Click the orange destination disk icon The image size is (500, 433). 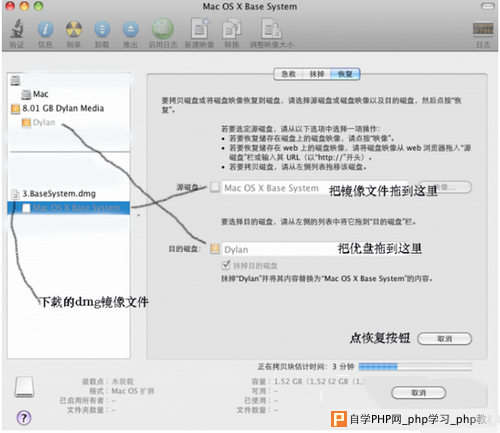point(215,249)
